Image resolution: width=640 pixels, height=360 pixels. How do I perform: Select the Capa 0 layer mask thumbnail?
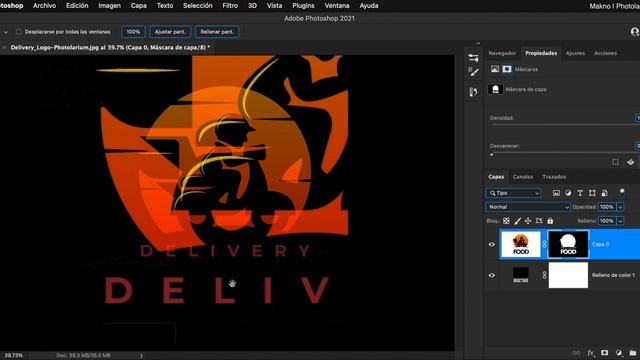568,244
